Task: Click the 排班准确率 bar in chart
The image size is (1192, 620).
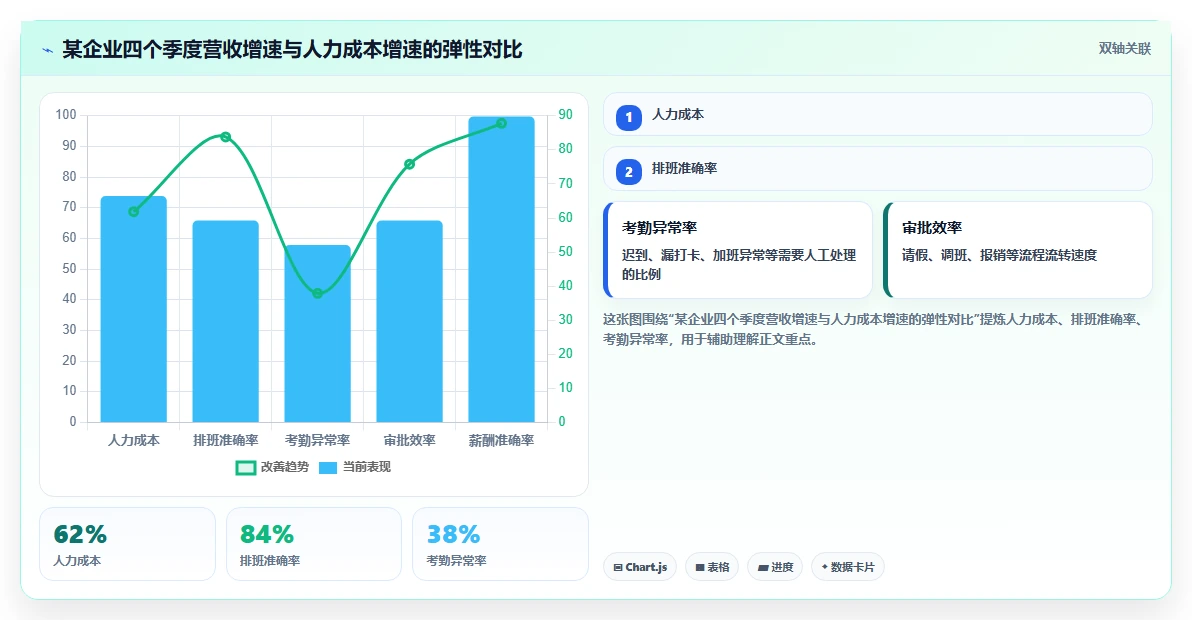Action: click(x=226, y=321)
